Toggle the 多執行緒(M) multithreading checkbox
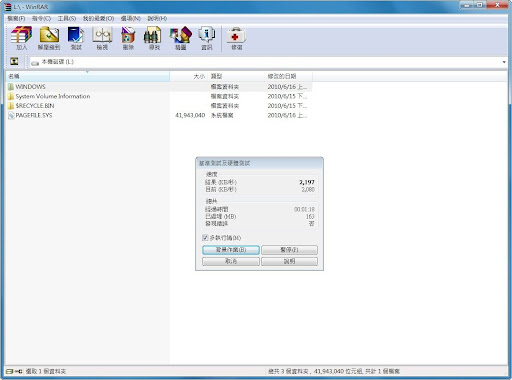 click(x=205, y=238)
